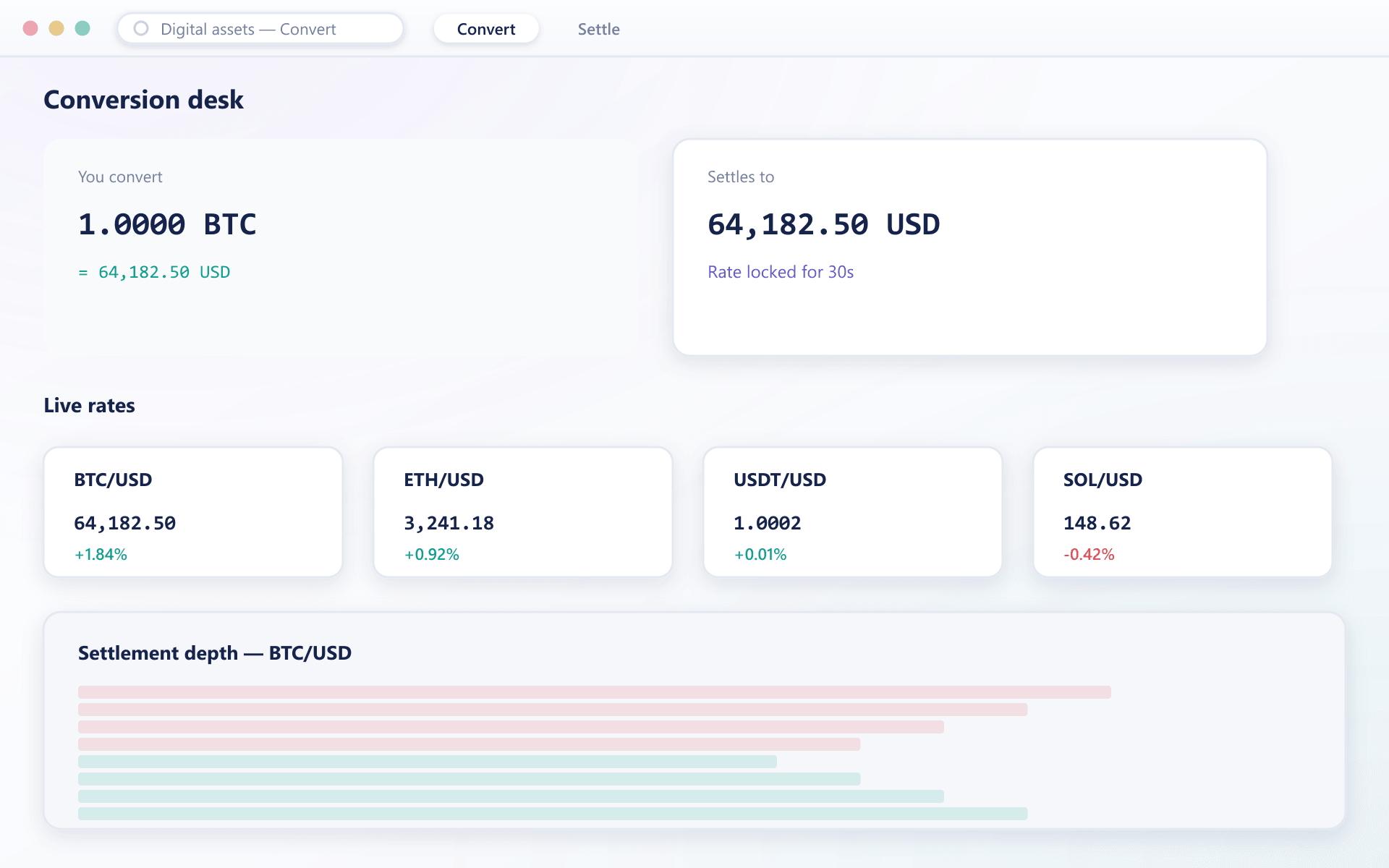Click the longest teal depth bar

553,814
